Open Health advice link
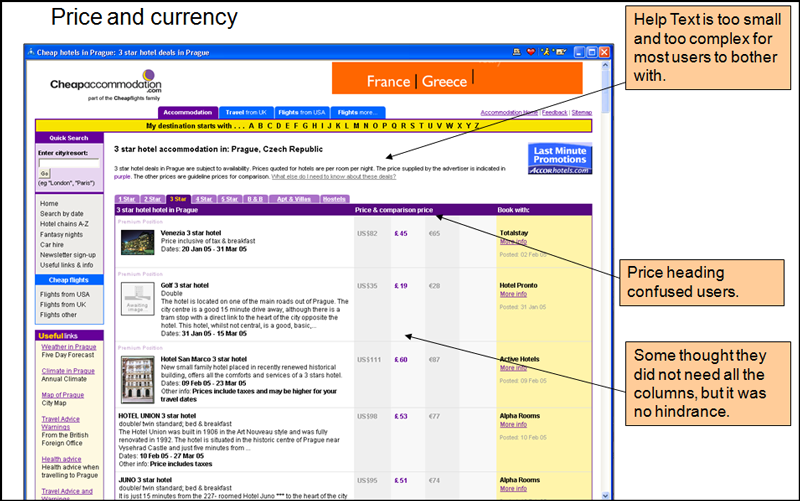This screenshot has height=501, width=800. [61, 459]
